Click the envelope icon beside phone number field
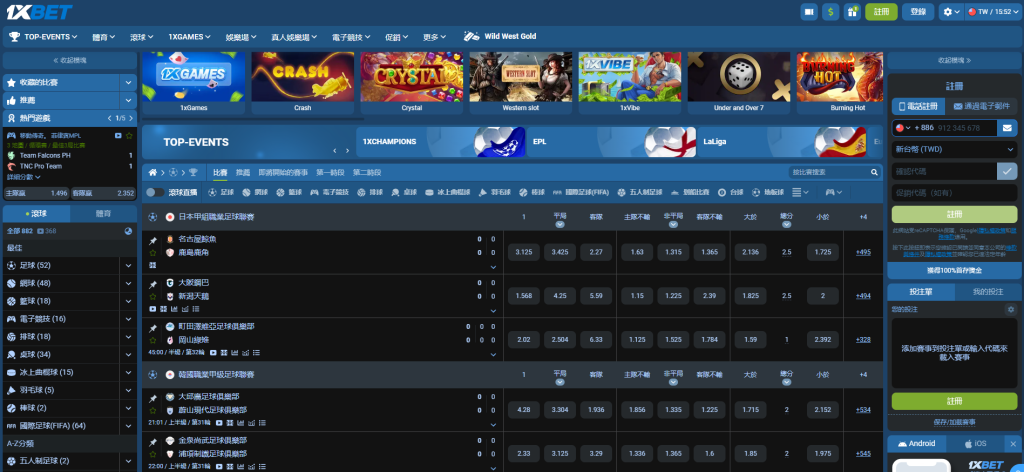This screenshot has height=472, width=1024. pyautogui.click(x=1007, y=128)
